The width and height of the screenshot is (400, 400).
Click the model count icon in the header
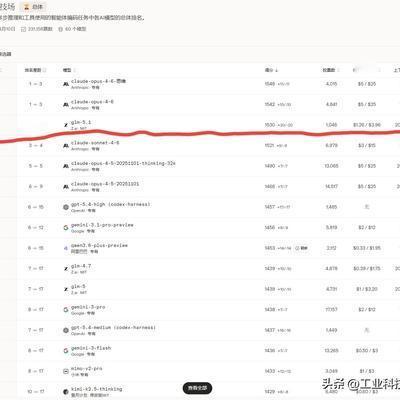(60, 29)
